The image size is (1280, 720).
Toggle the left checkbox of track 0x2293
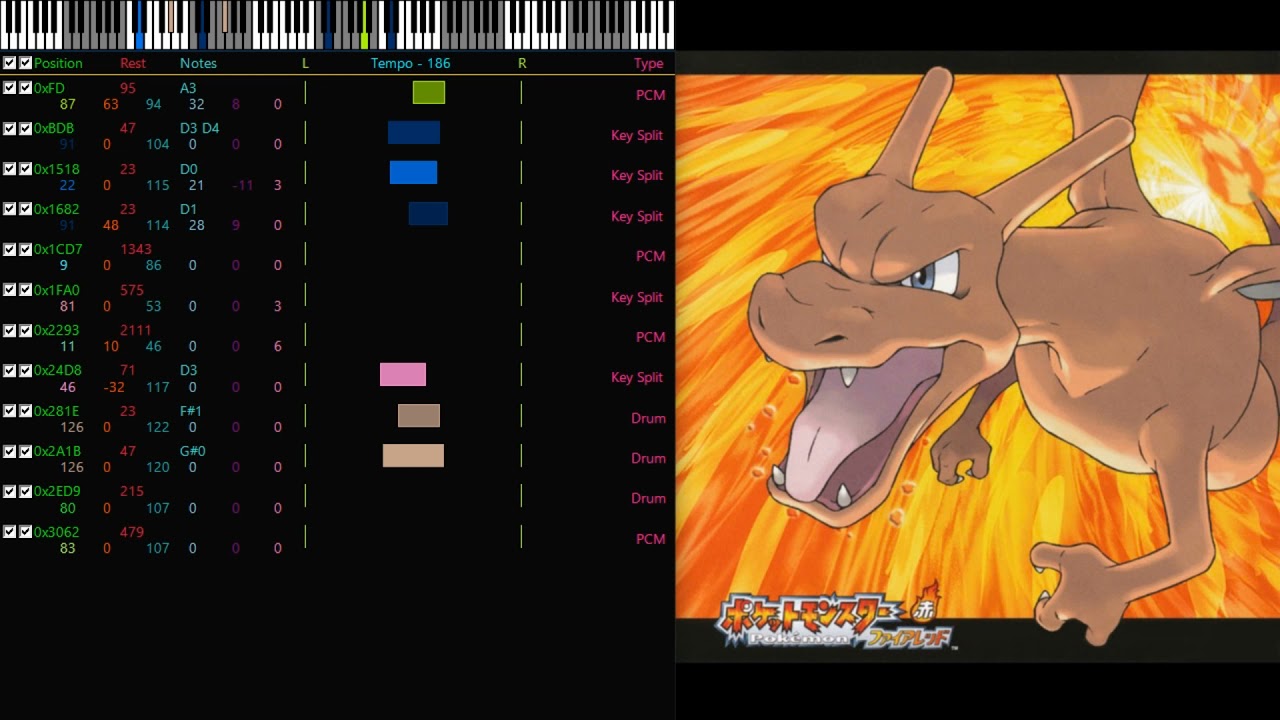(x=9, y=330)
